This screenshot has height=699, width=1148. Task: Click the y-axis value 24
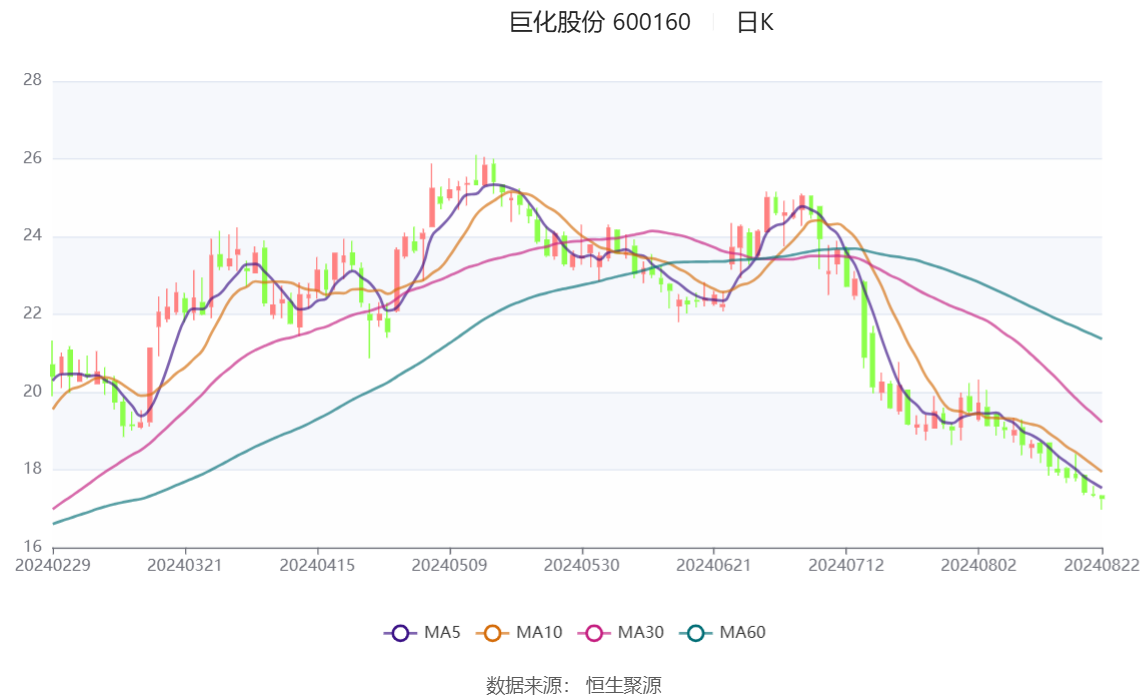(32, 236)
